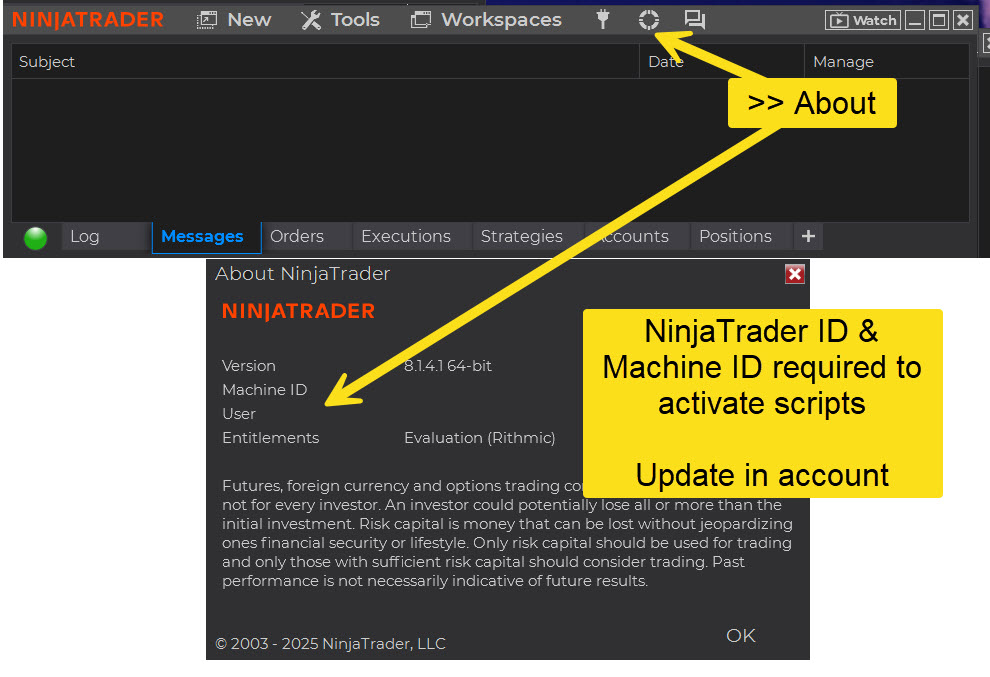
Task: Add a new tab with plus icon
Action: 808,237
